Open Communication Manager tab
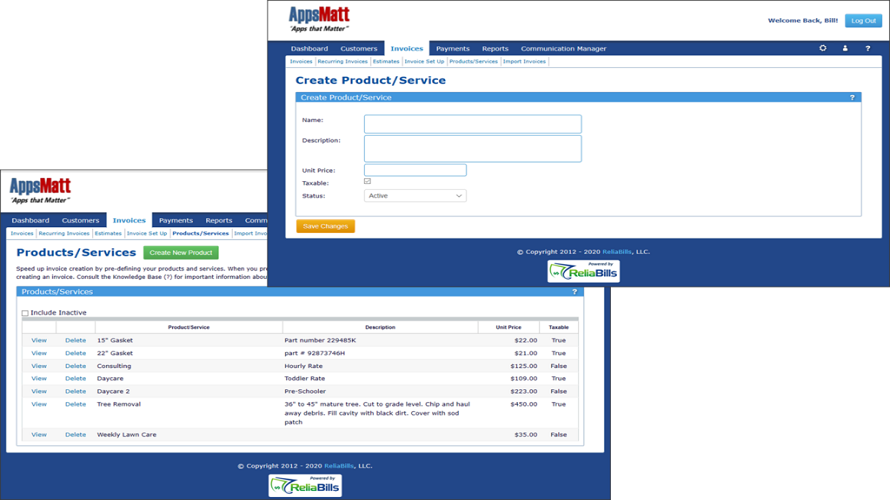Screen dimensions: 890x500 [x=564, y=49]
